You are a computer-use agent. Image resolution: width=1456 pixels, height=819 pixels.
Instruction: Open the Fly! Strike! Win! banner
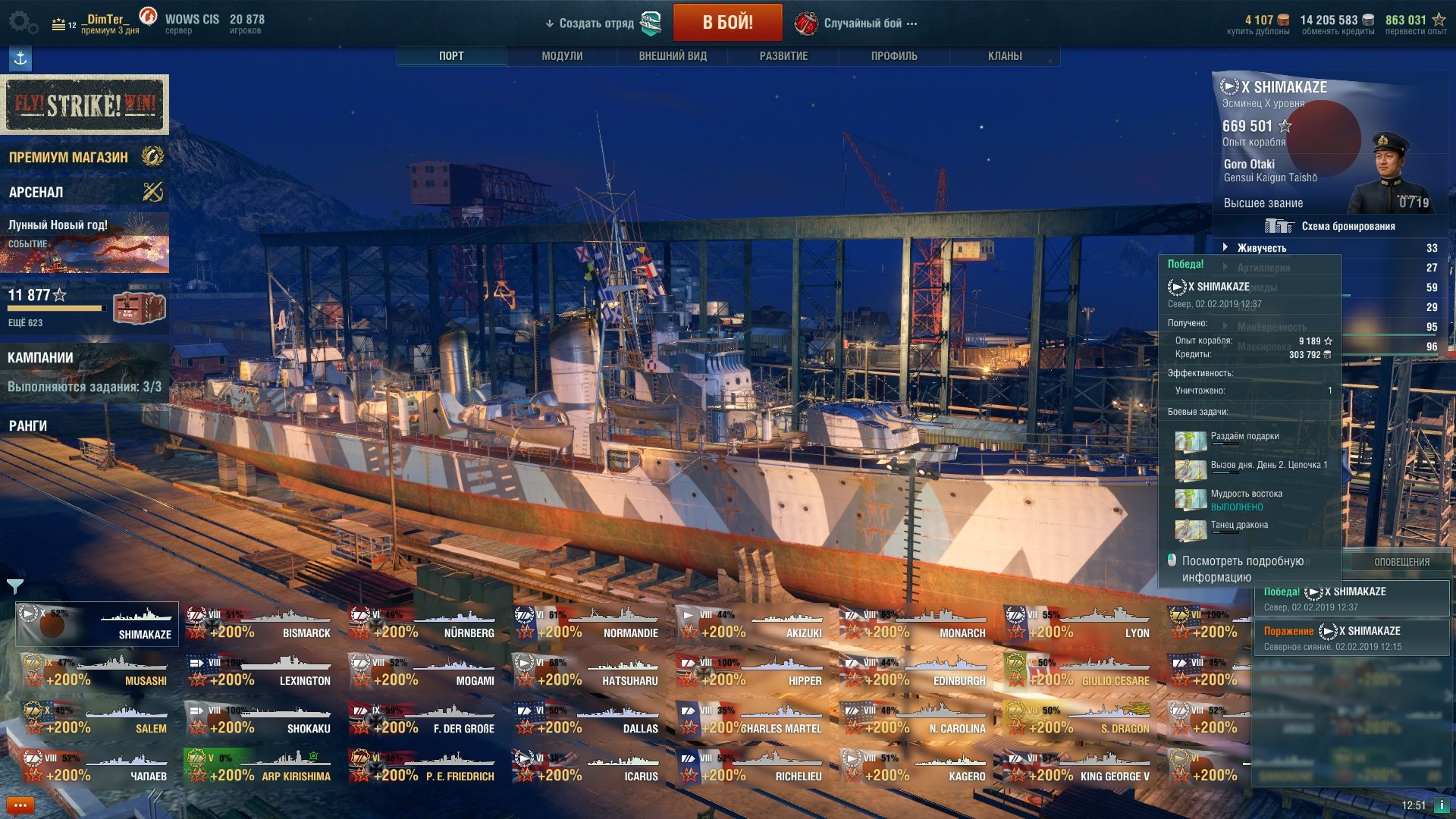pos(84,104)
